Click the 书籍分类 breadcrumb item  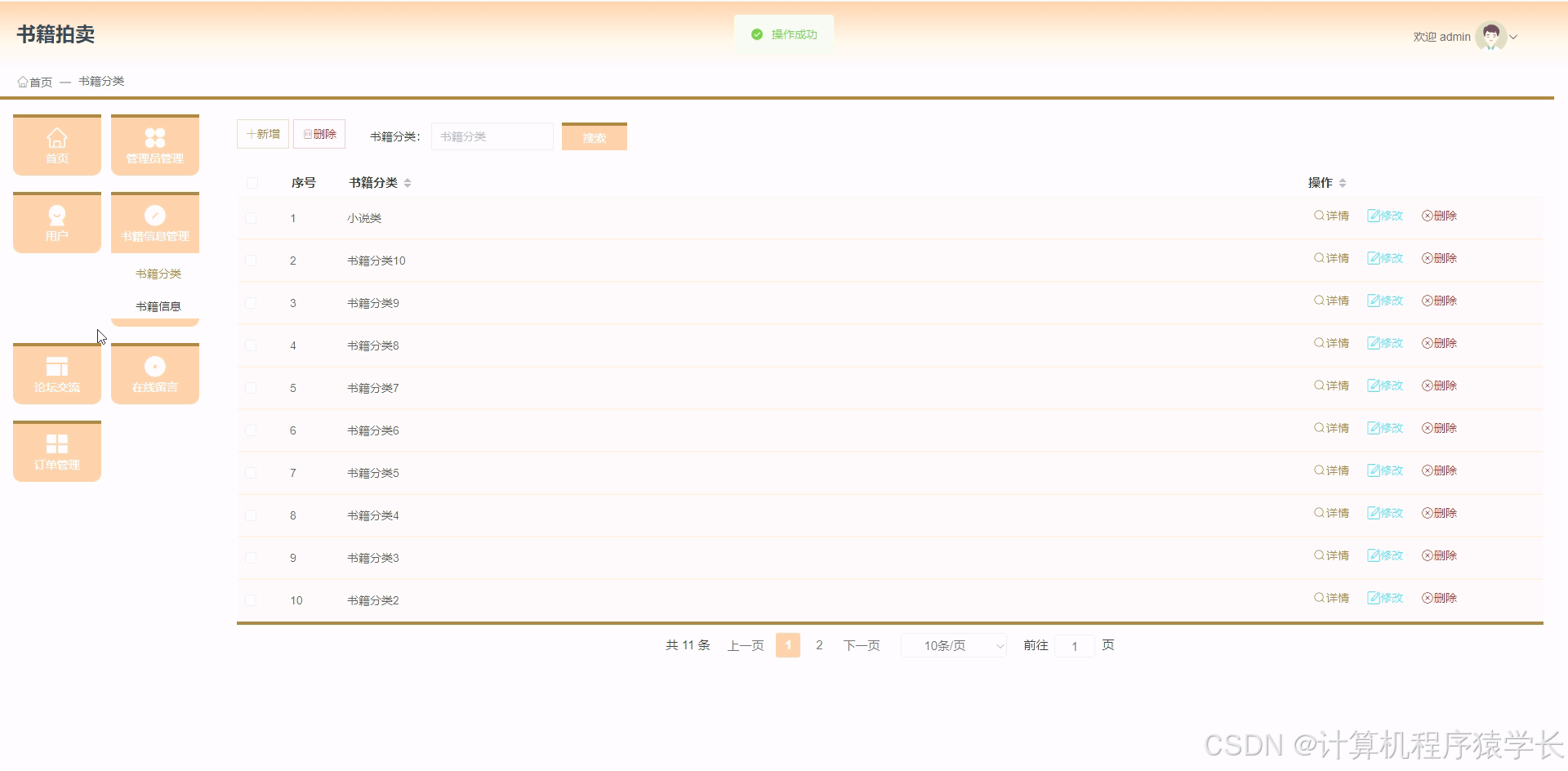(101, 81)
